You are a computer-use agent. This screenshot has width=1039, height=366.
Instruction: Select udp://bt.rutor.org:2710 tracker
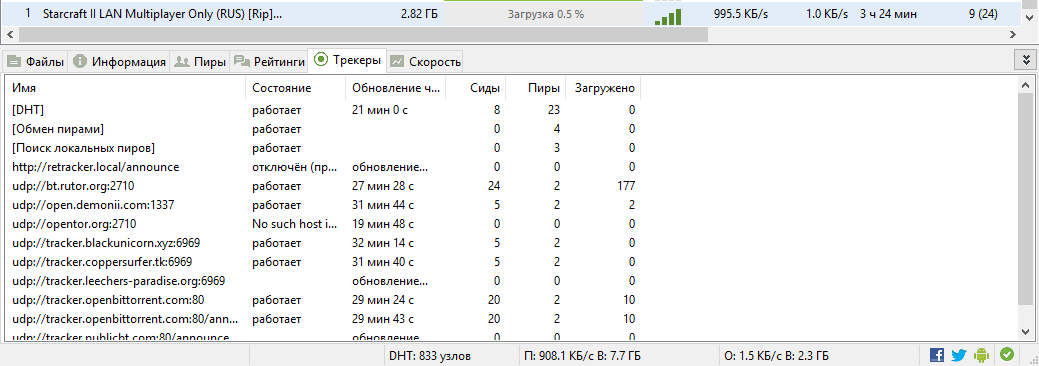323,186
